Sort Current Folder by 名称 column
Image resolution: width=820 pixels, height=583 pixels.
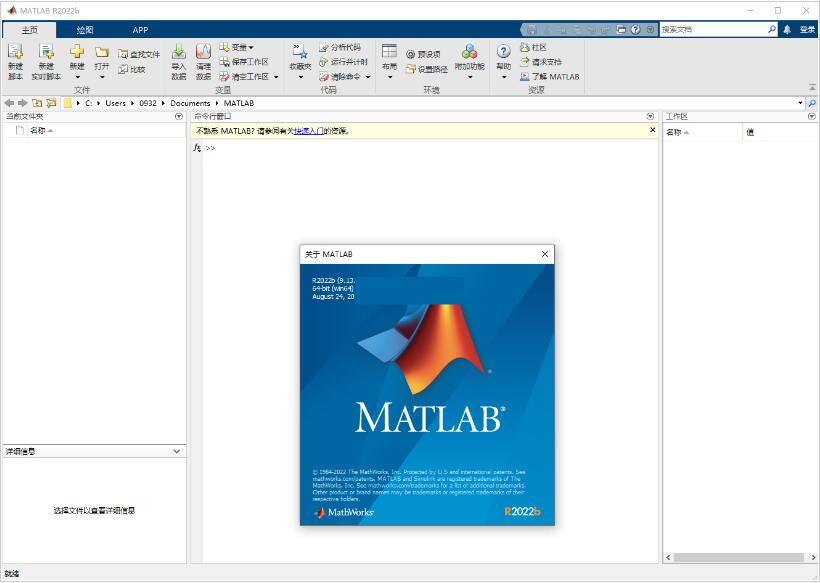(41, 131)
